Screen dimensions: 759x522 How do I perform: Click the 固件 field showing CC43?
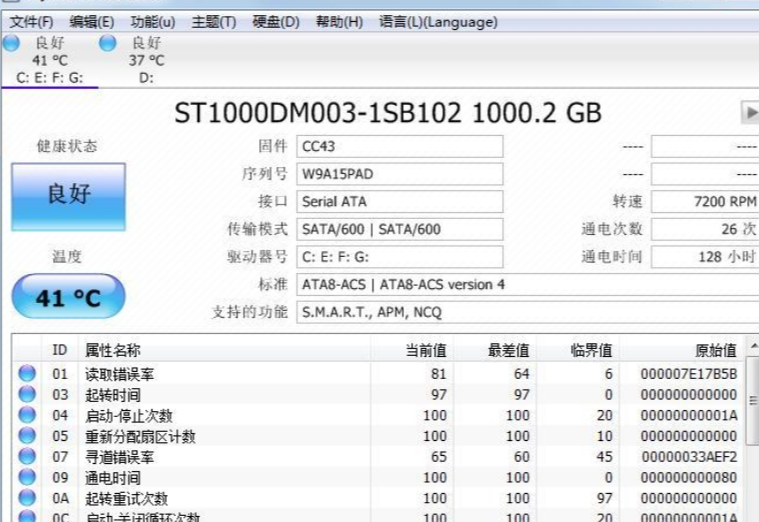click(399, 146)
